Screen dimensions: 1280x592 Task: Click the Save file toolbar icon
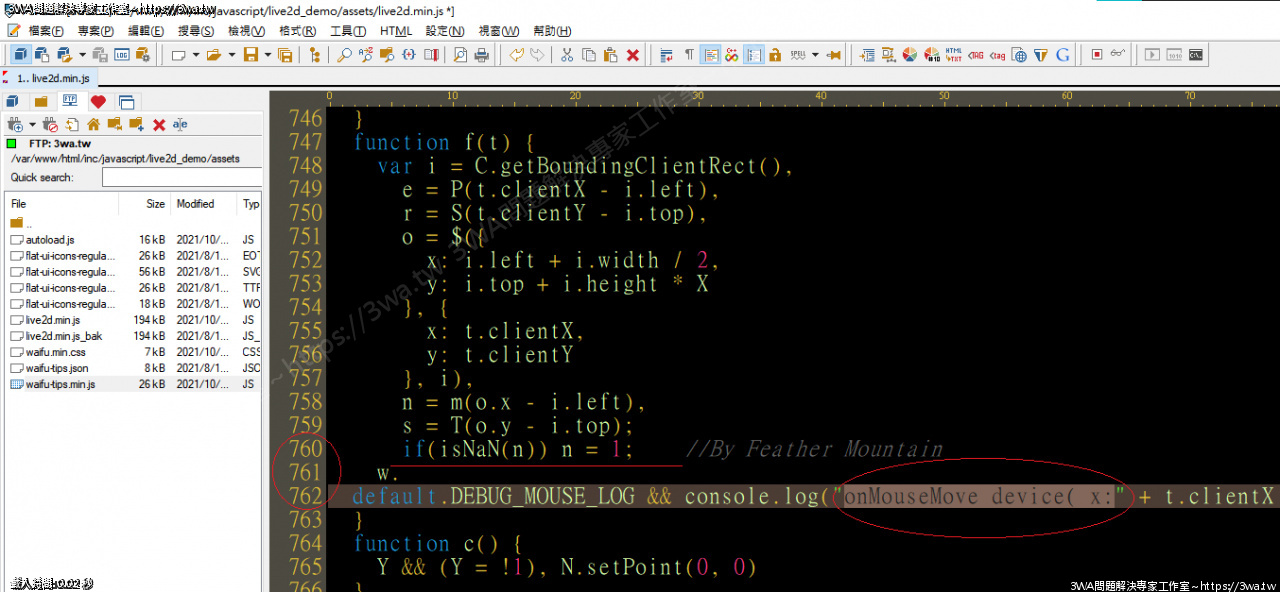(251, 55)
